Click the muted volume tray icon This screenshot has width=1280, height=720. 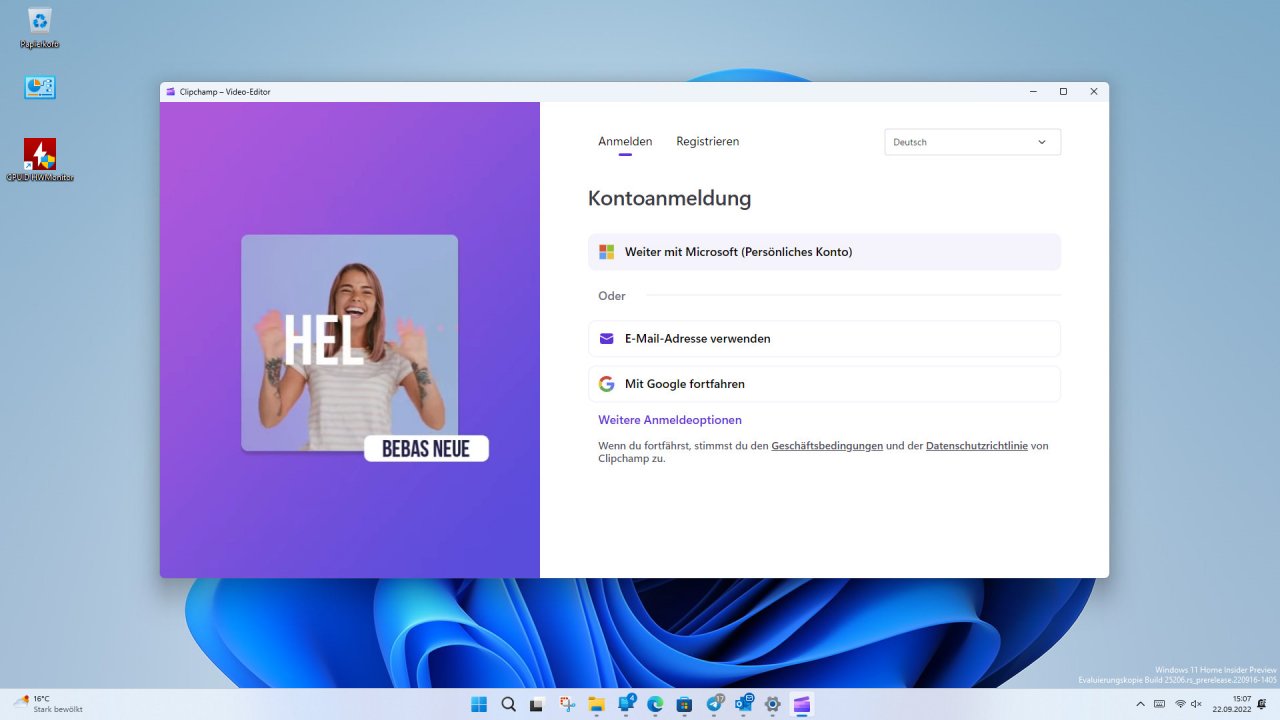1197,704
